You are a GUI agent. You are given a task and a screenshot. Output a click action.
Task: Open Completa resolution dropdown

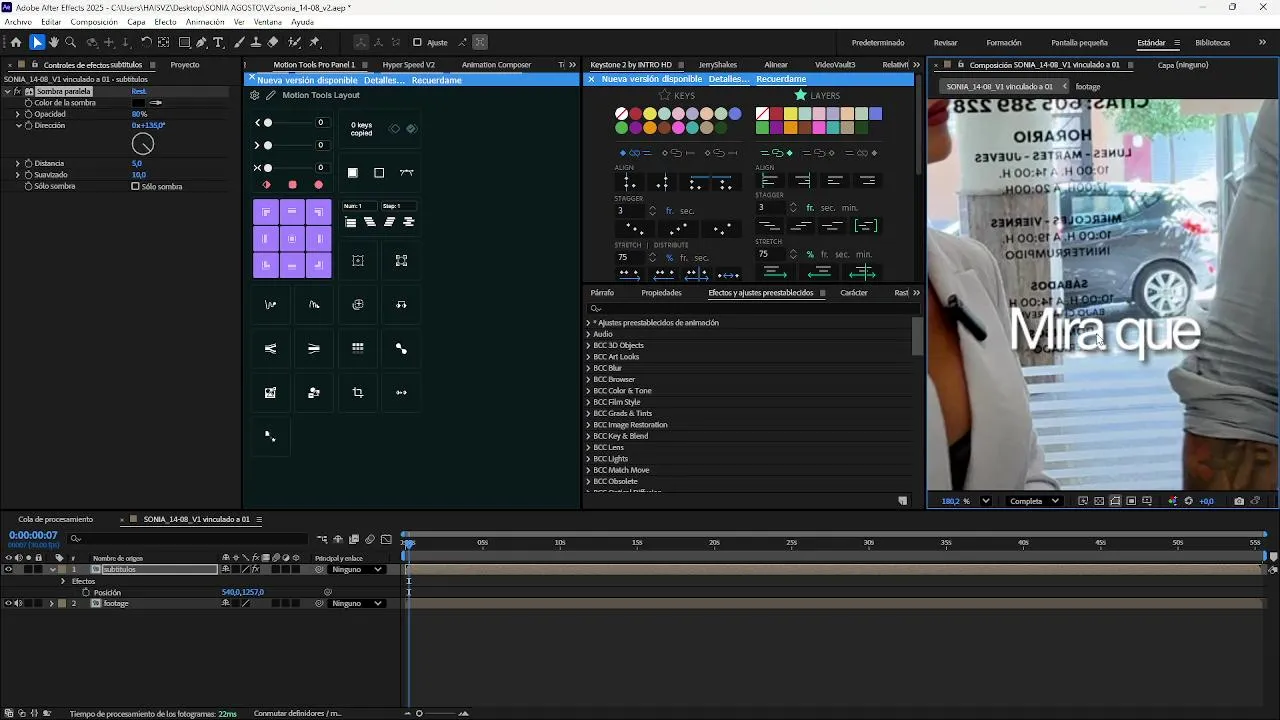coord(1034,501)
